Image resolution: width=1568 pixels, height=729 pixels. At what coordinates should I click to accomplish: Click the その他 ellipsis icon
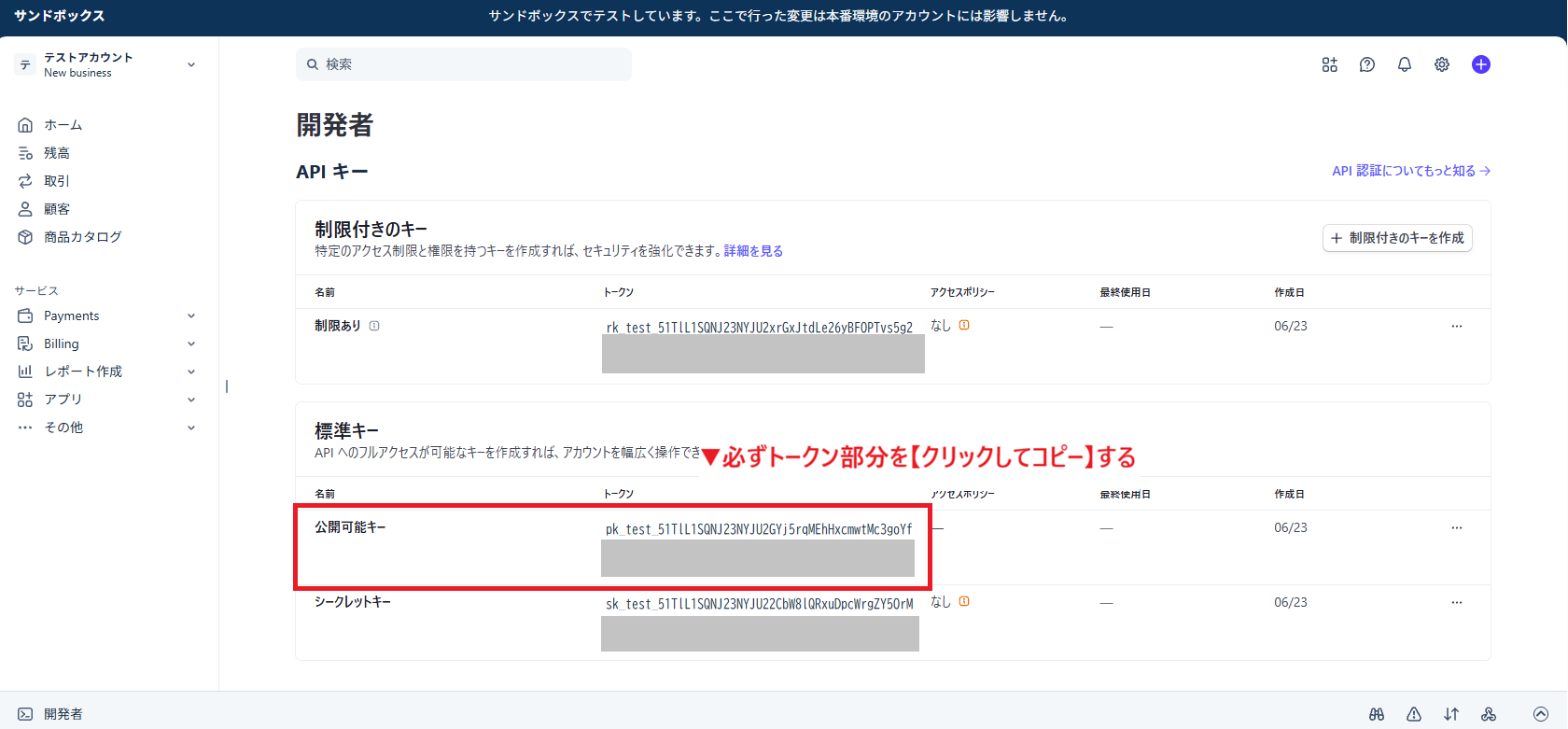[x=25, y=428]
